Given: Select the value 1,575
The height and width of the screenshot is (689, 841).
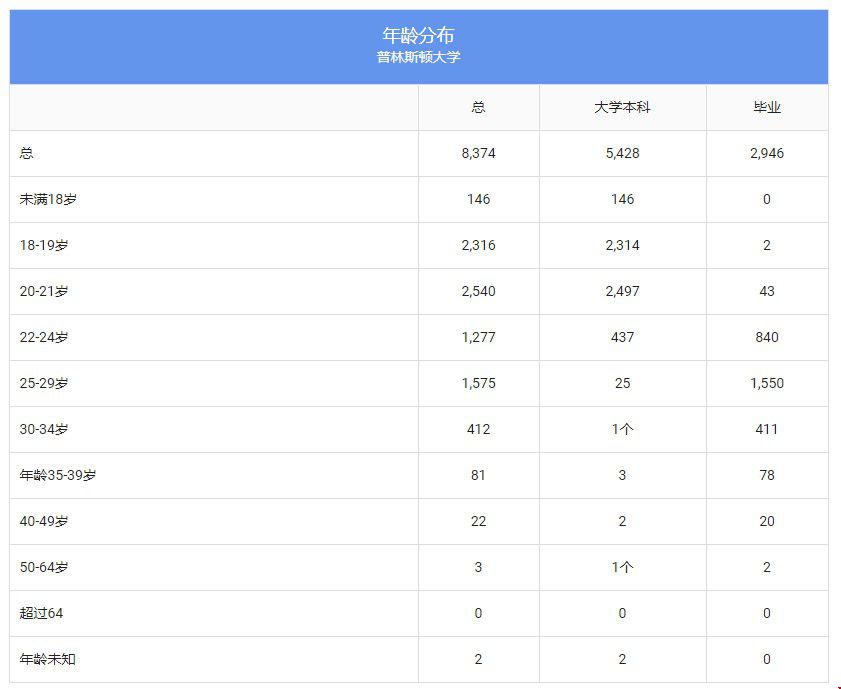Looking at the screenshot, I should (478, 383).
